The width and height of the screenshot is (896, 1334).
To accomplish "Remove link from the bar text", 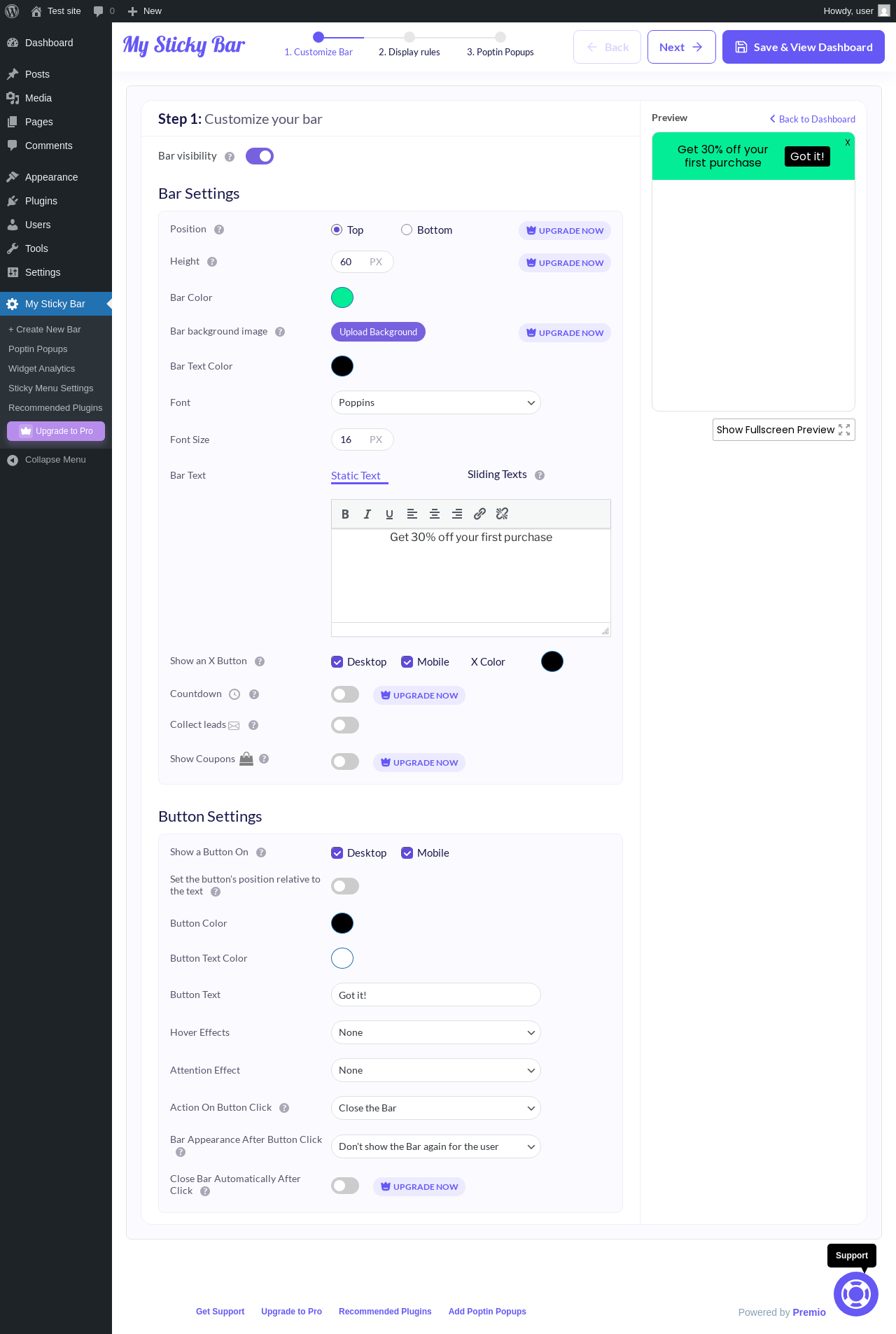I will (502, 514).
